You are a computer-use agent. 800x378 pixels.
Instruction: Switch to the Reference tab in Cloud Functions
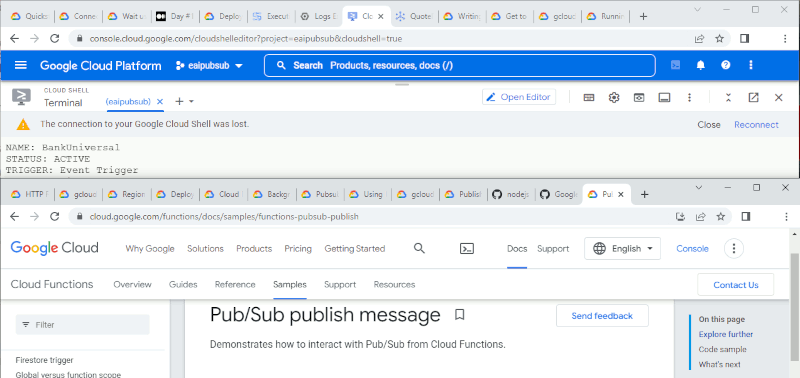235,284
